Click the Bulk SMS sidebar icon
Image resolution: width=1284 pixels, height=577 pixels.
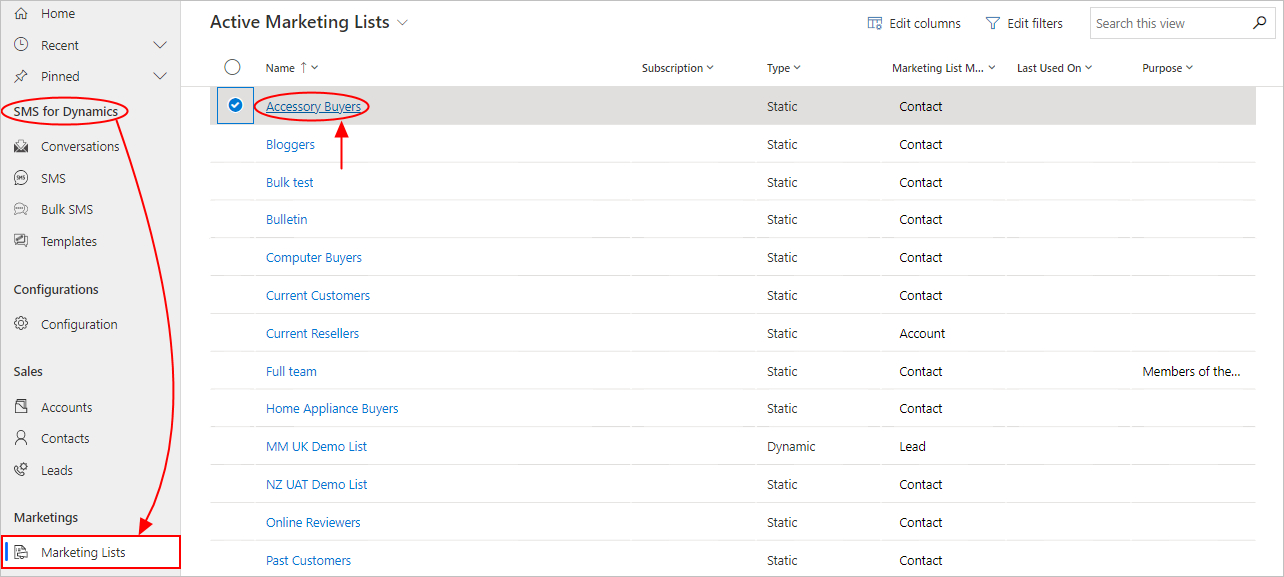(x=21, y=209)
